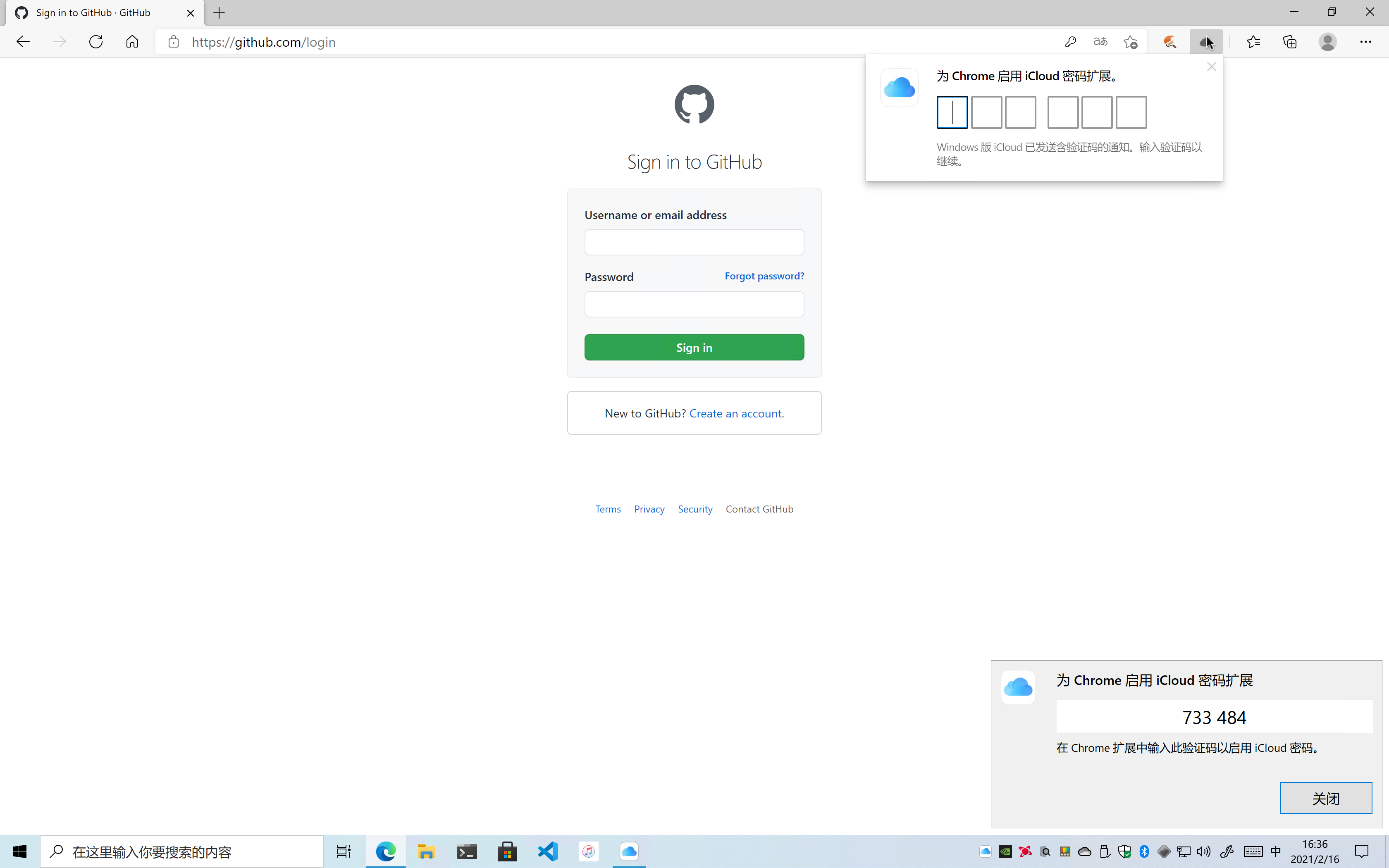Click the second verification code box

tap(987, 112)
